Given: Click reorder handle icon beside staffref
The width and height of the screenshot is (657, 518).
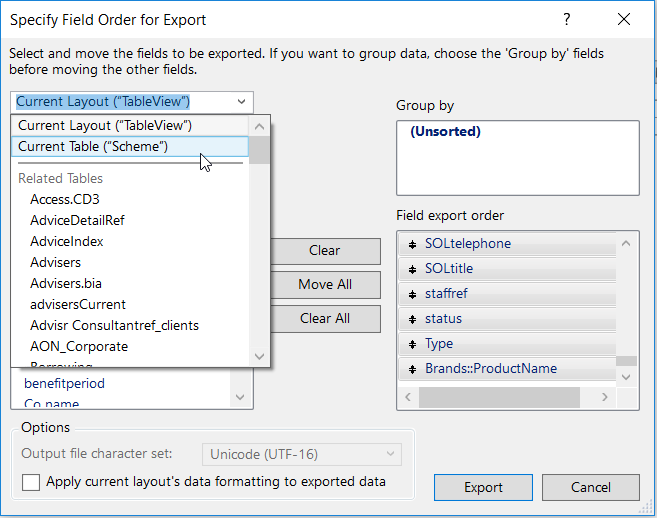Looking at the screenshot, I should [413, 294].
